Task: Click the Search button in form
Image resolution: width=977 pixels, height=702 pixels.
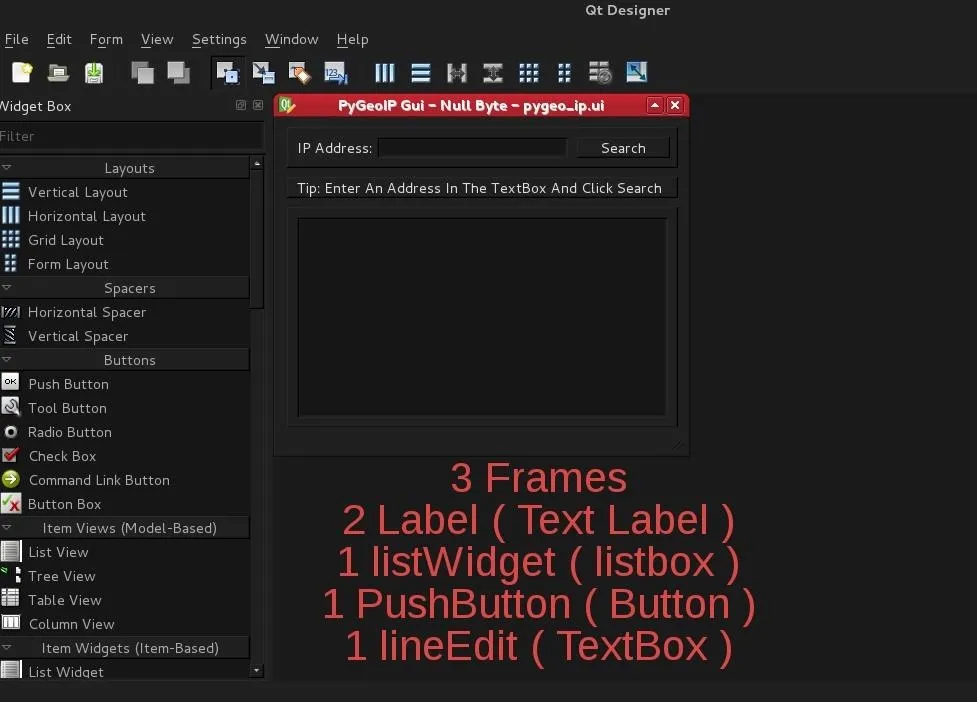Action: coord(623,148)
